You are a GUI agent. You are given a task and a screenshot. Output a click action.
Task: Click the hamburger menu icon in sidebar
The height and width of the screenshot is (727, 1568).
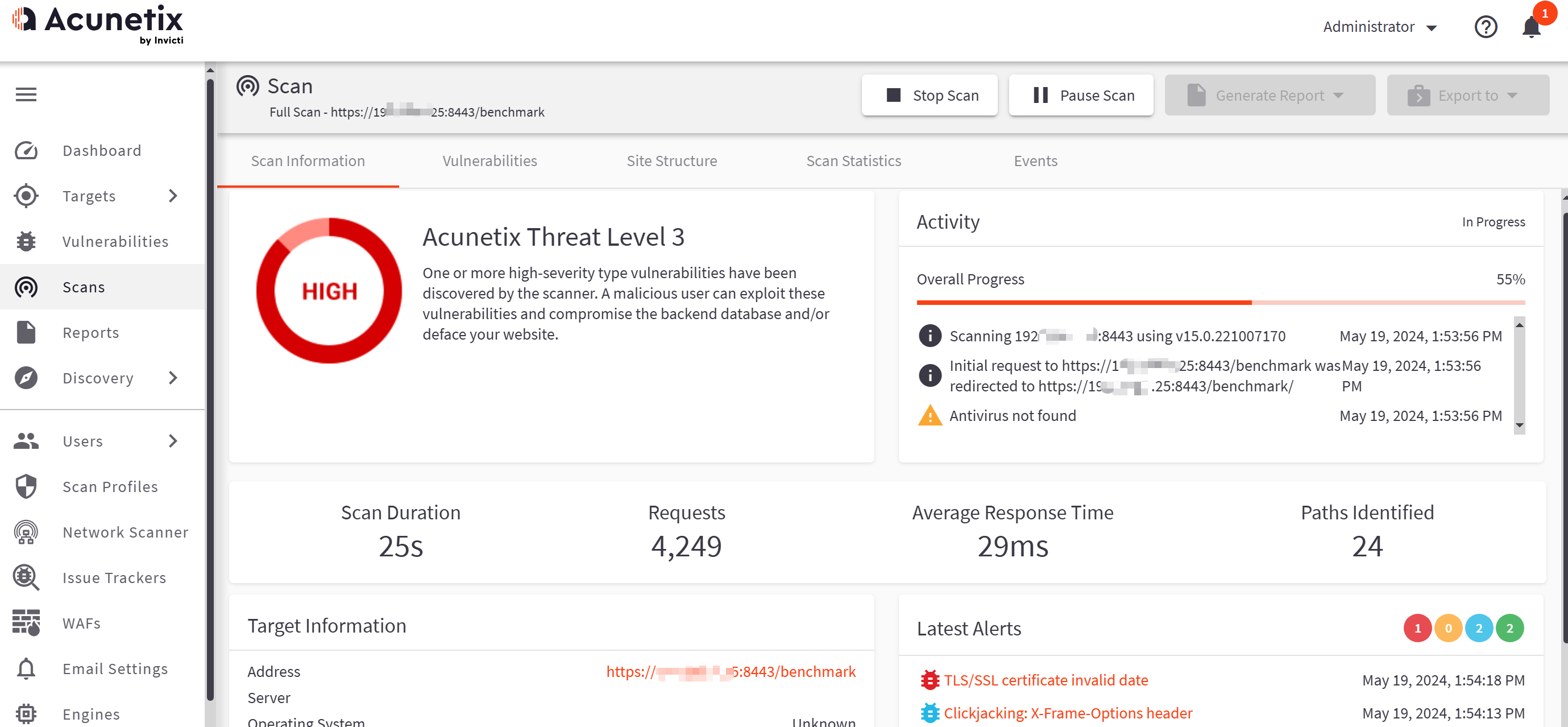(x=26, y=94)
